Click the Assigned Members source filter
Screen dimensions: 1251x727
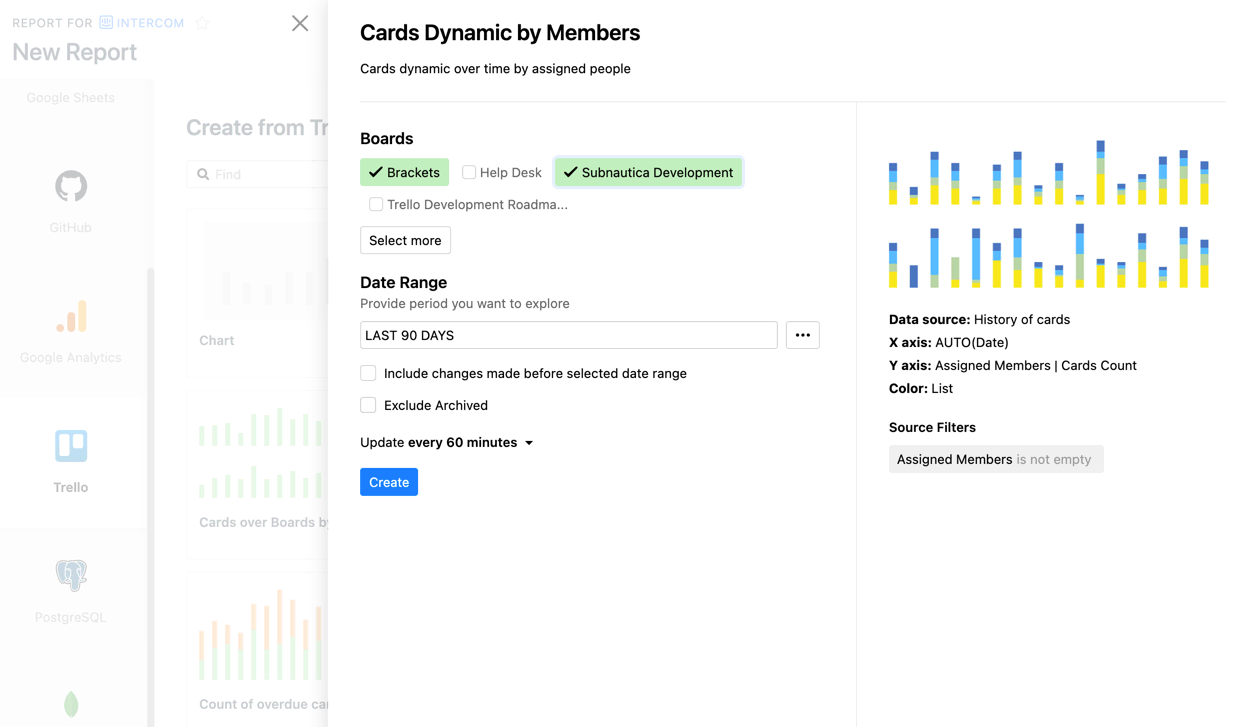click(x=996, y=459)
